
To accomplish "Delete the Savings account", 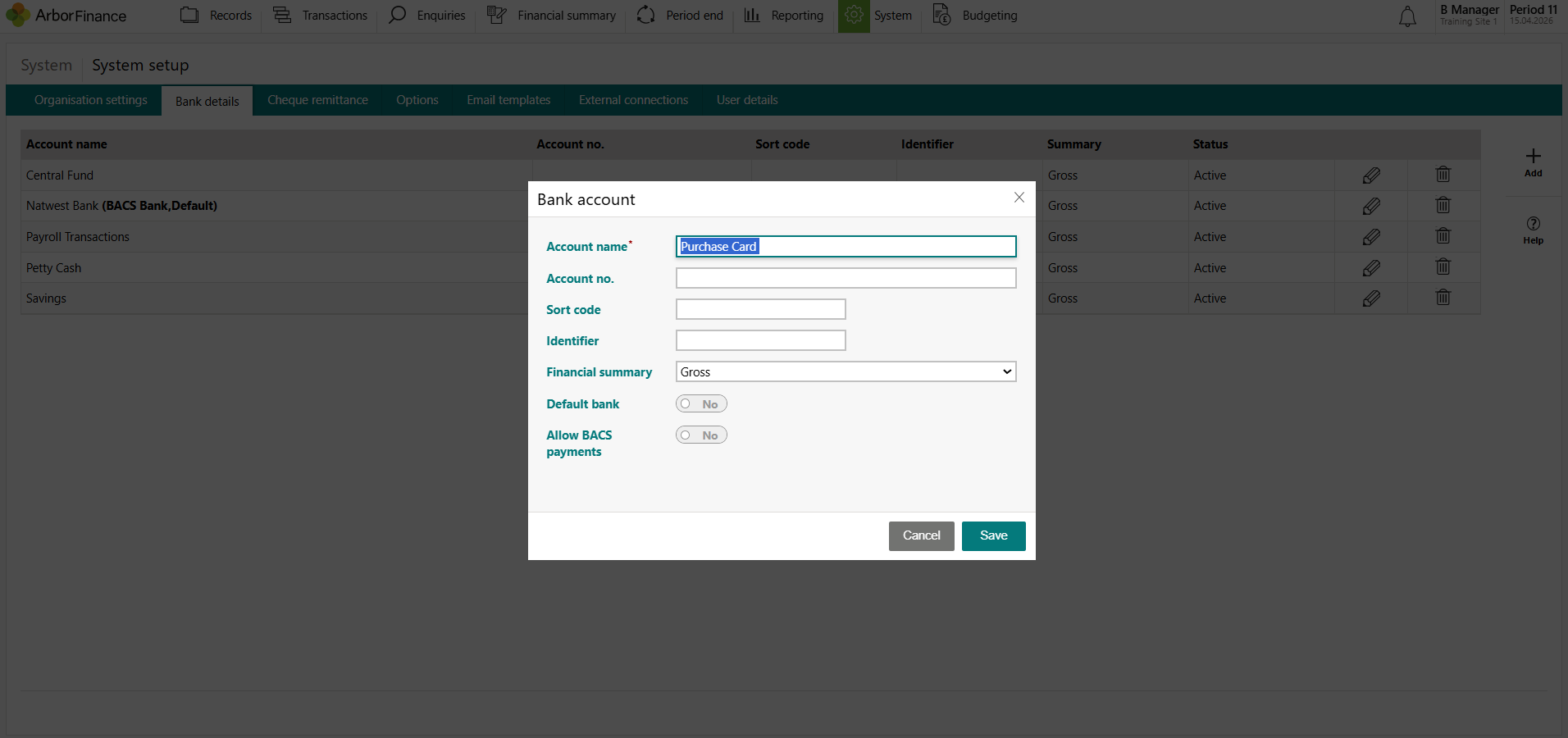I will tap(1443, 298).
